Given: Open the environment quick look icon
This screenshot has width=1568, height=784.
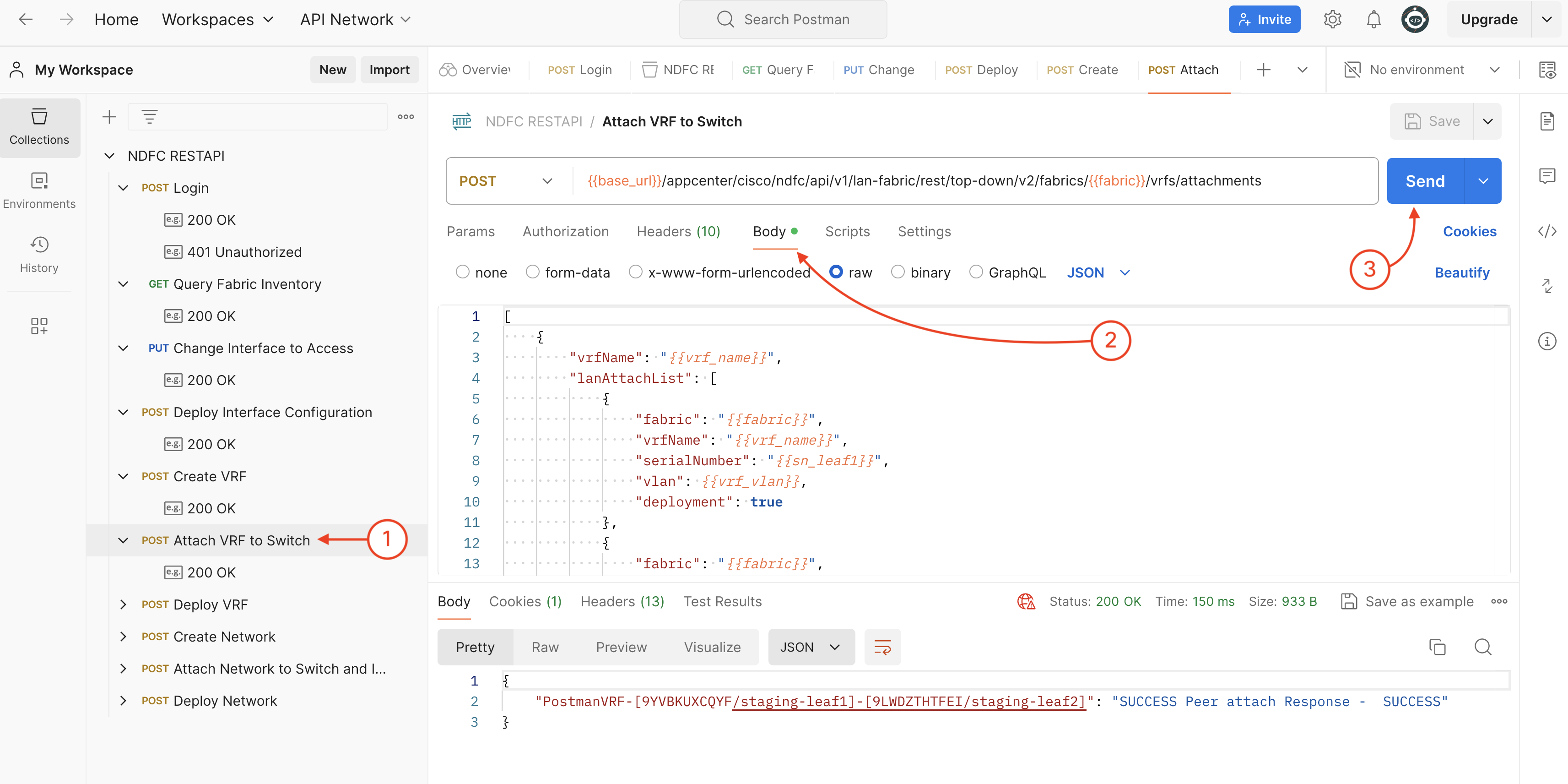Looking at the screenshot, I should pyautogui.click(x=1546, y=70).
